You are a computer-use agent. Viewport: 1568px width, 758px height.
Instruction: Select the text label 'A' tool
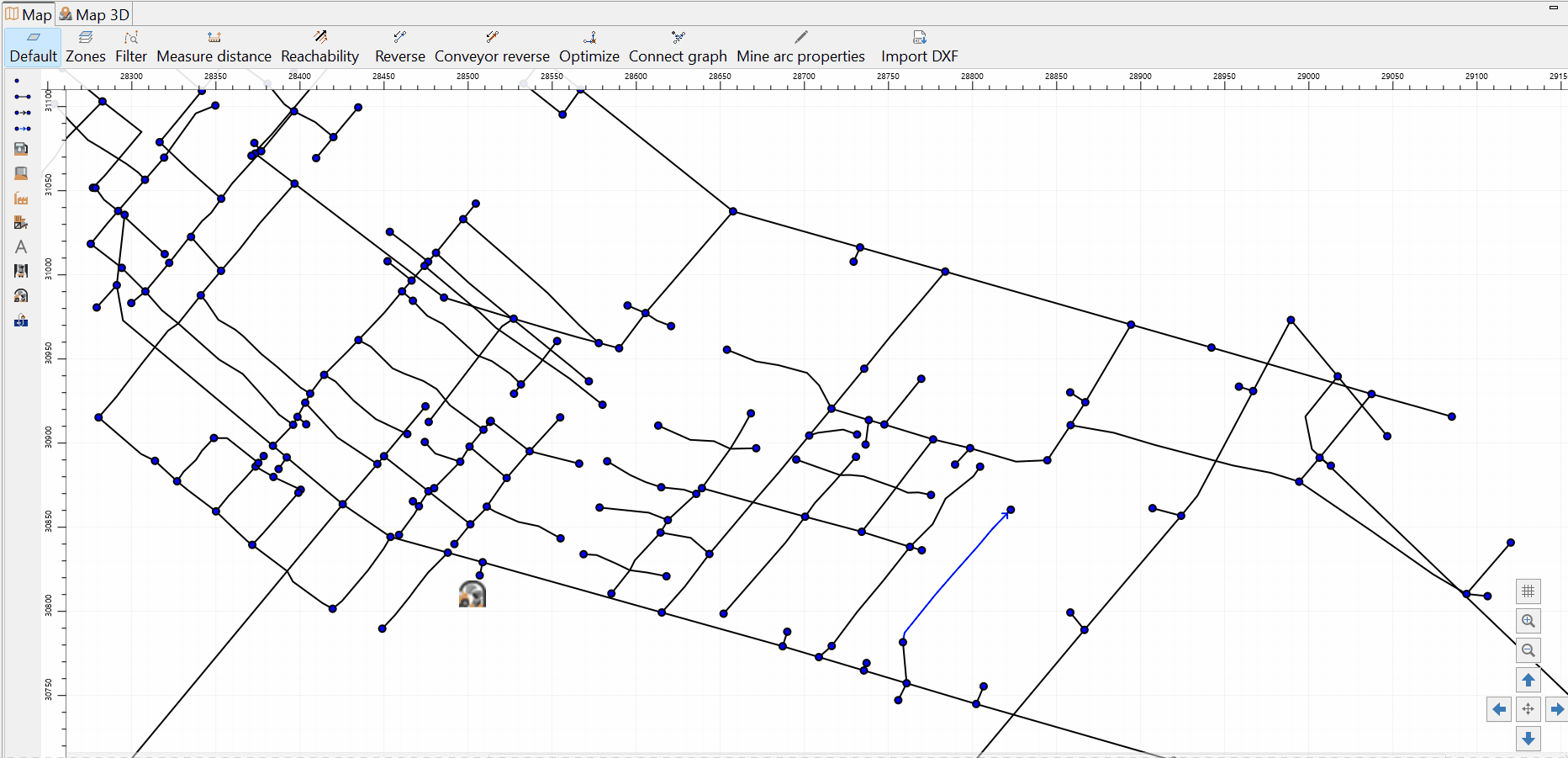point(21,246)
